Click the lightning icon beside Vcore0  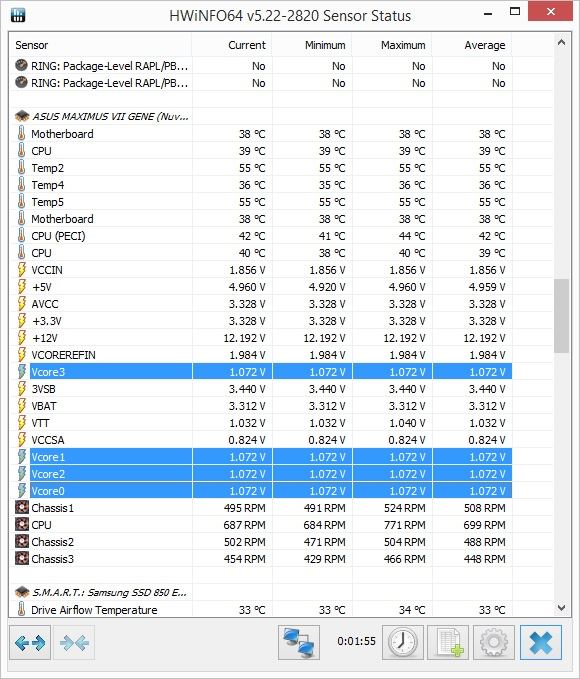pos(22,491)
